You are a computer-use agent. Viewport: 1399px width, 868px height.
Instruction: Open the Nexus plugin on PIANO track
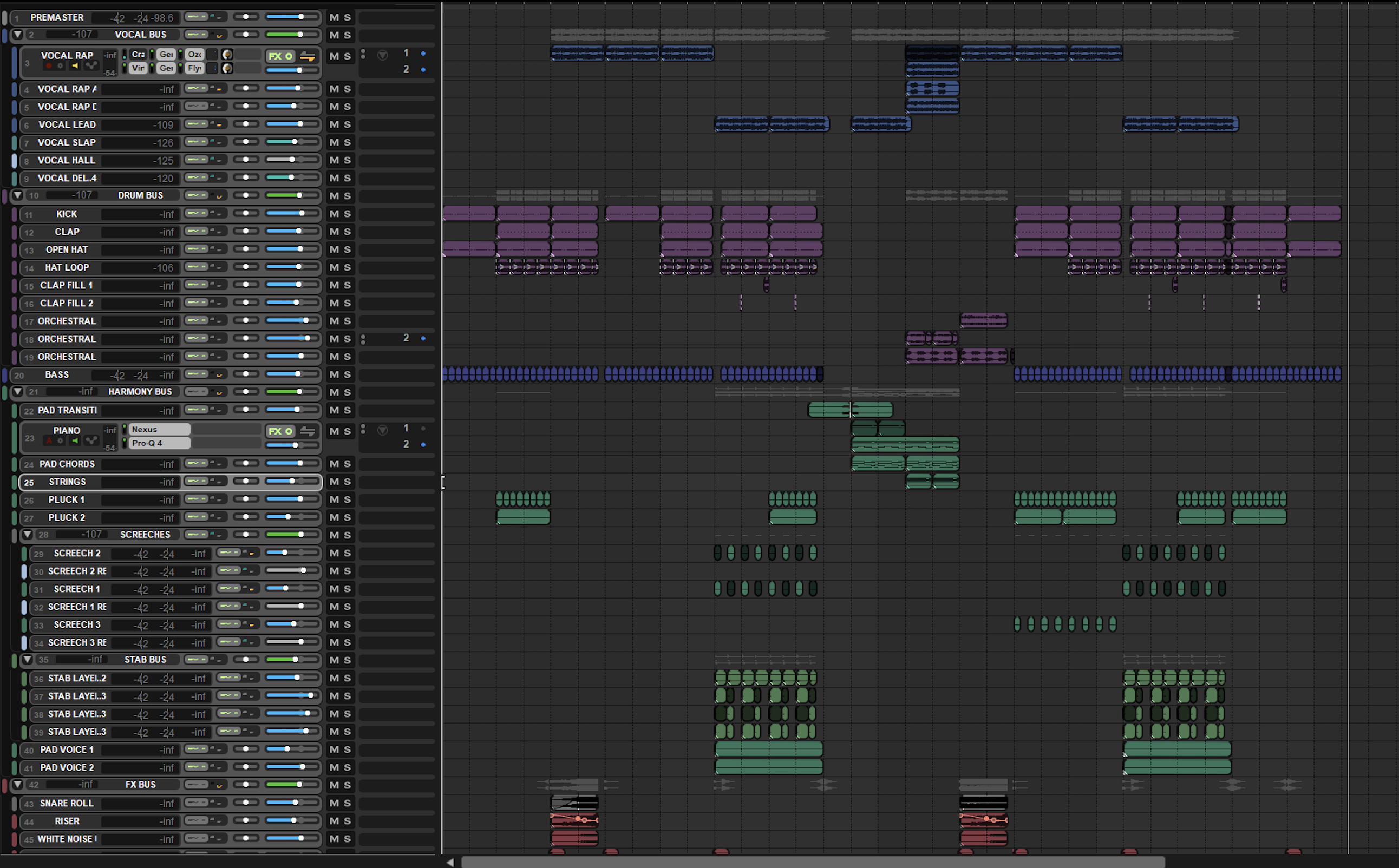(x=159, y=430)
